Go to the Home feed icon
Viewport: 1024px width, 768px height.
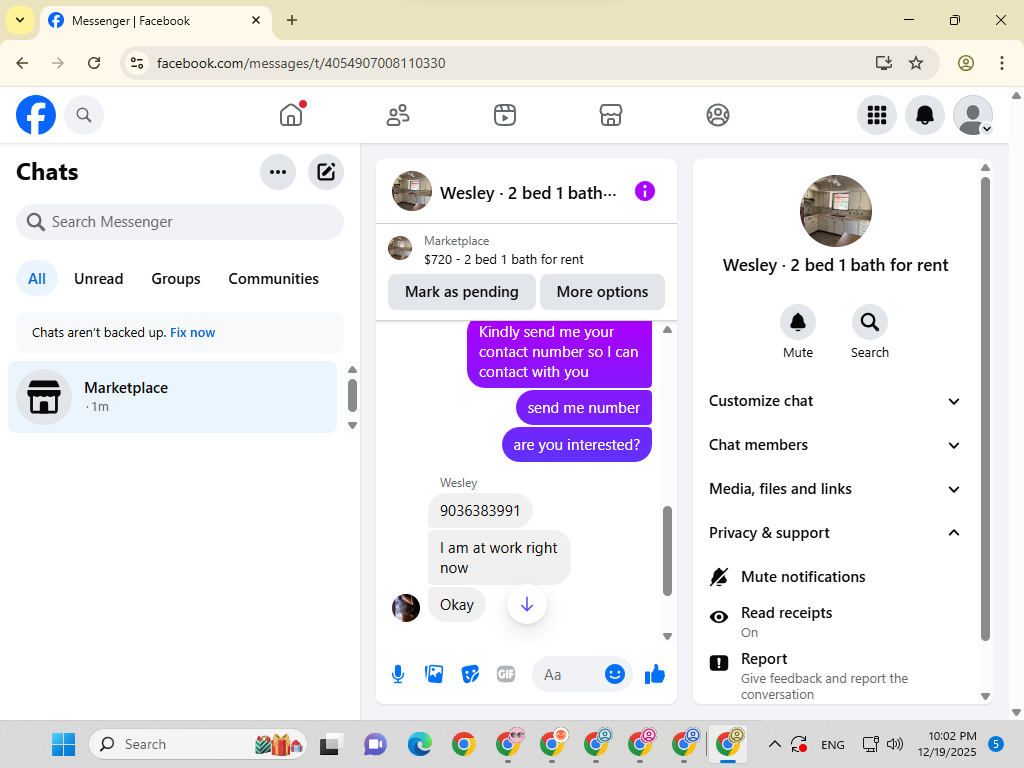291,115
